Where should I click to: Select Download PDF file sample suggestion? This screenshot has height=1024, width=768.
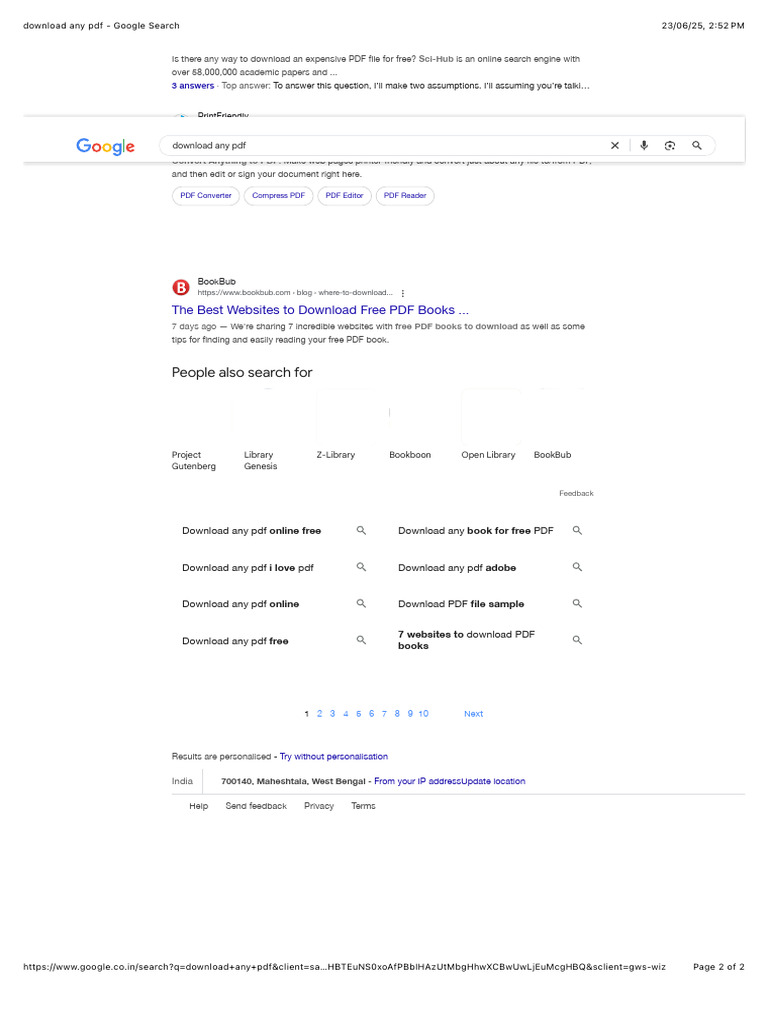pyautogui.click(x=461, y=604)
